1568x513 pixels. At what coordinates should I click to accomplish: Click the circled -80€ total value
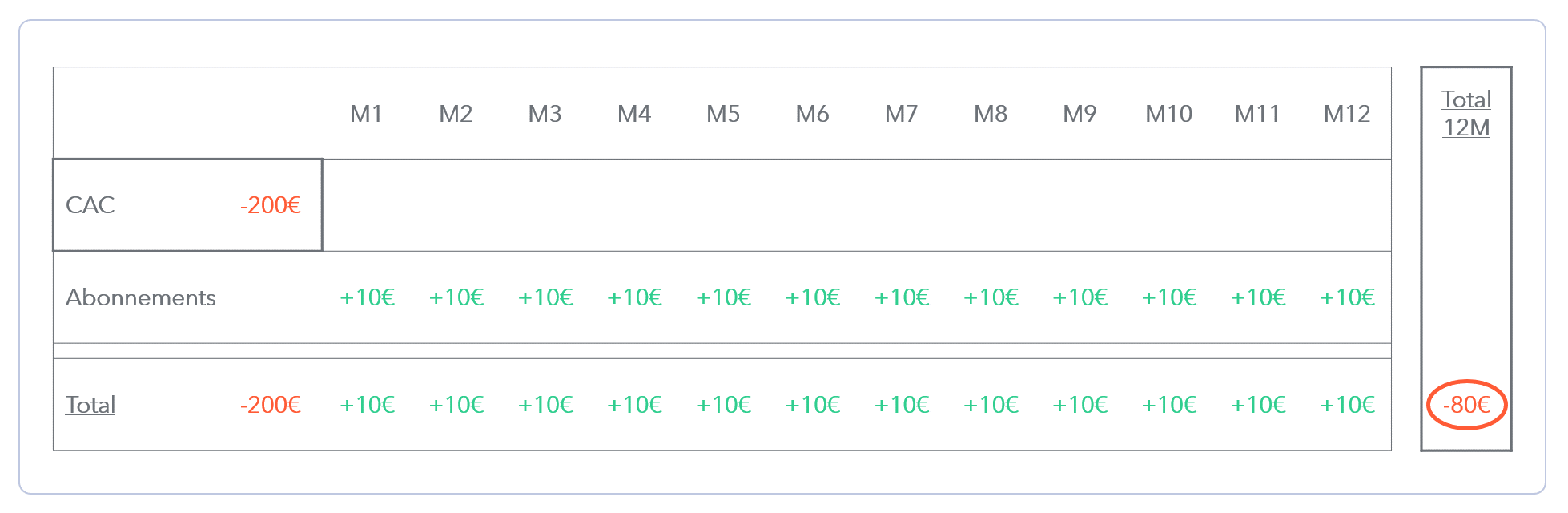coord(1467,405)
